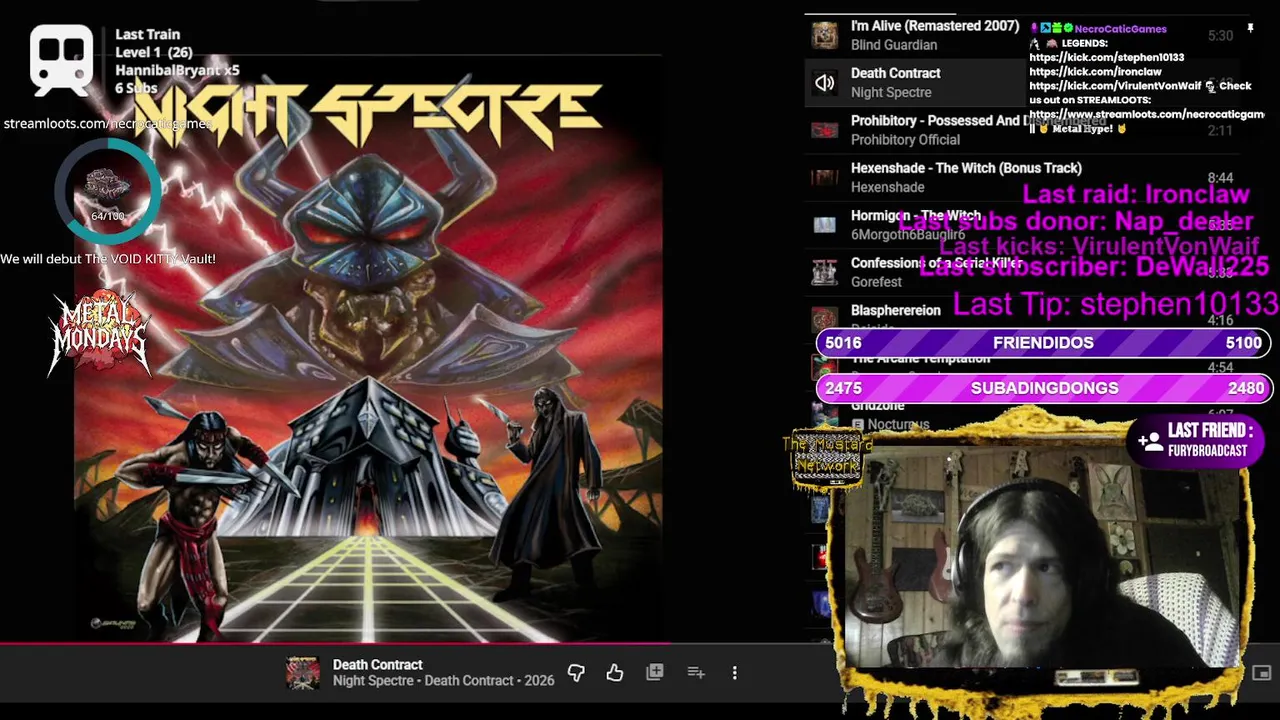Viewport: 1280px width, 720px height.
Task: Click speaker icon on Death Contract row
Action: (824, 83)
